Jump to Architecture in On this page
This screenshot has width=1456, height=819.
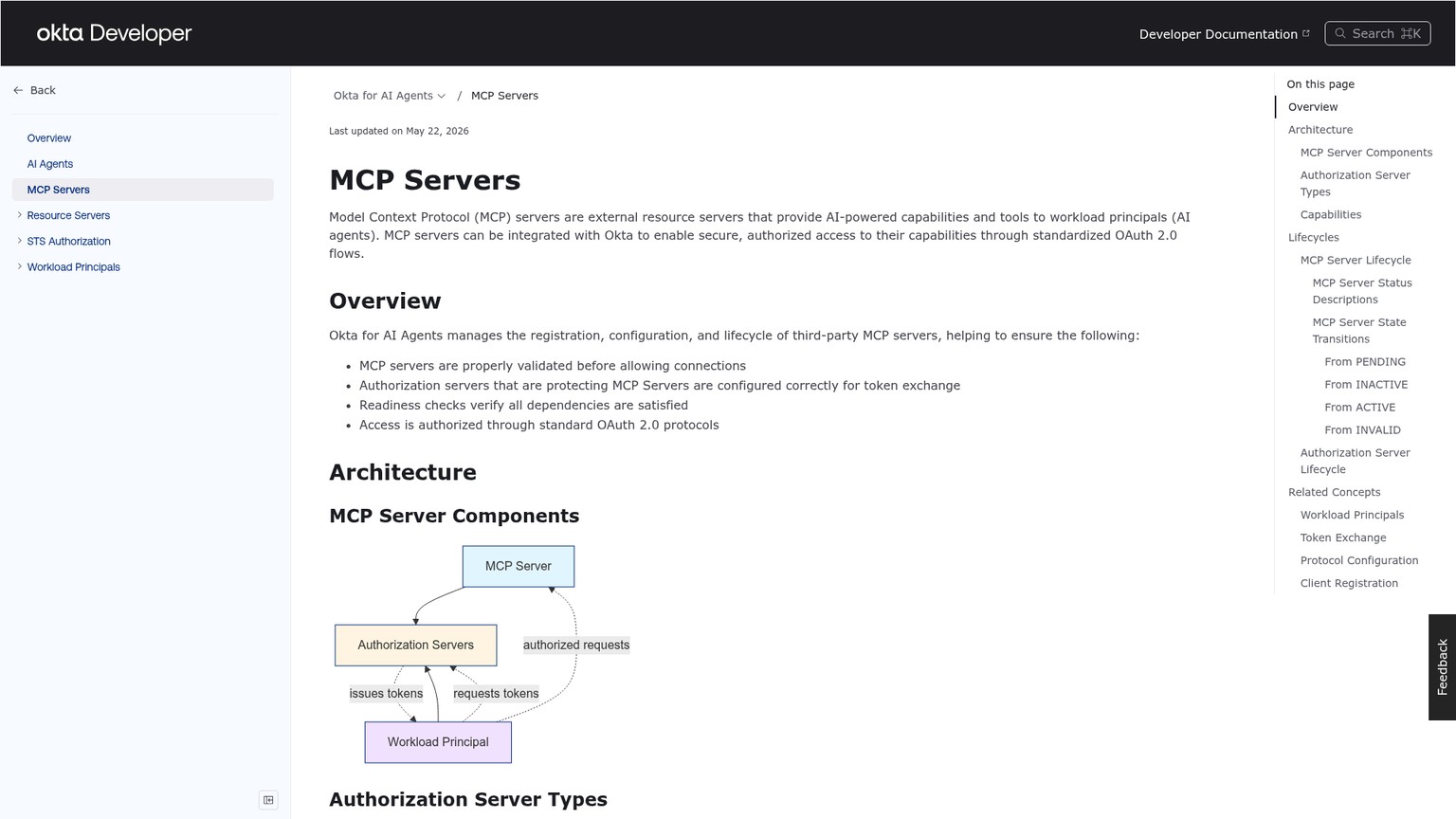click(x=1320, y=130)
